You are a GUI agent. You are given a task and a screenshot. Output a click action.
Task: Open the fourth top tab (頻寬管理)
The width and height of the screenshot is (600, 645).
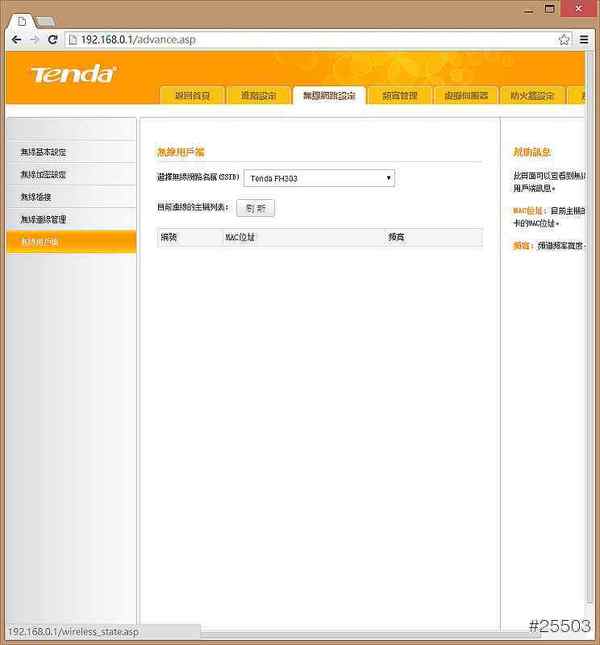click(x=399, y=95)
